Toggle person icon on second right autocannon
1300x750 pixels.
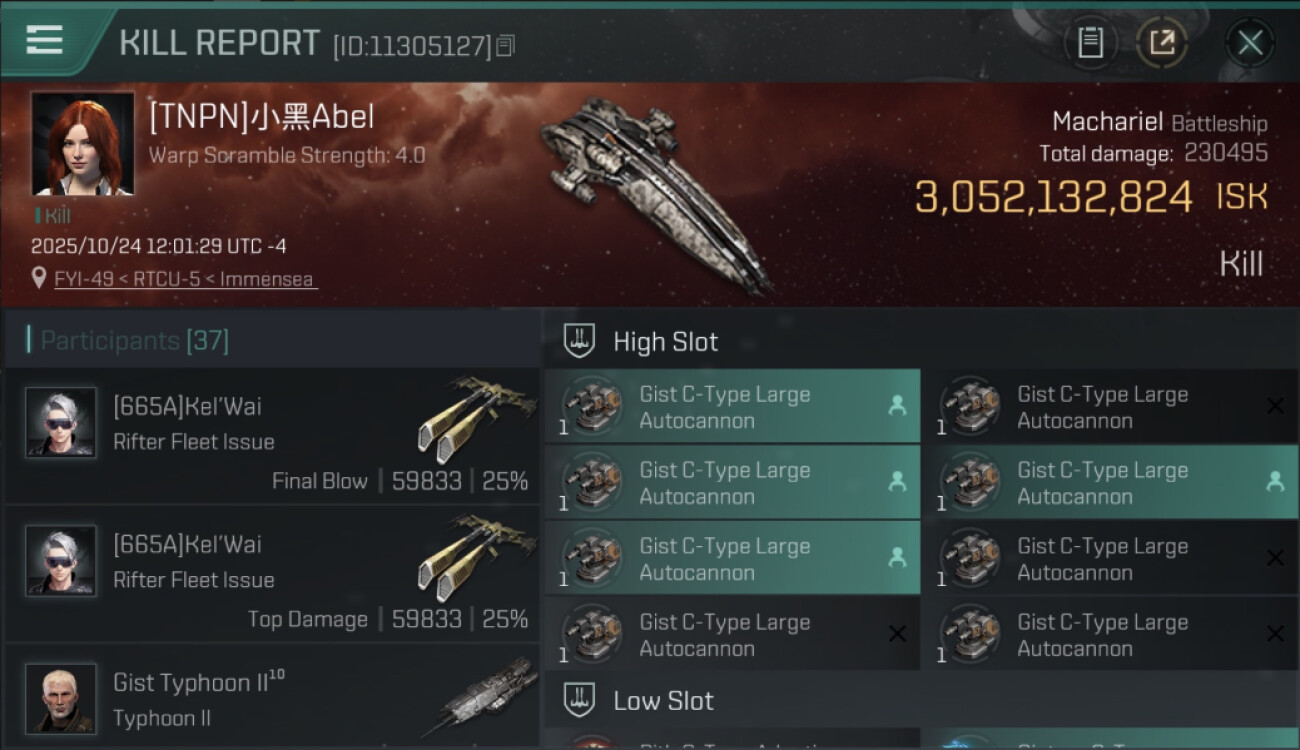(1275, 482)
